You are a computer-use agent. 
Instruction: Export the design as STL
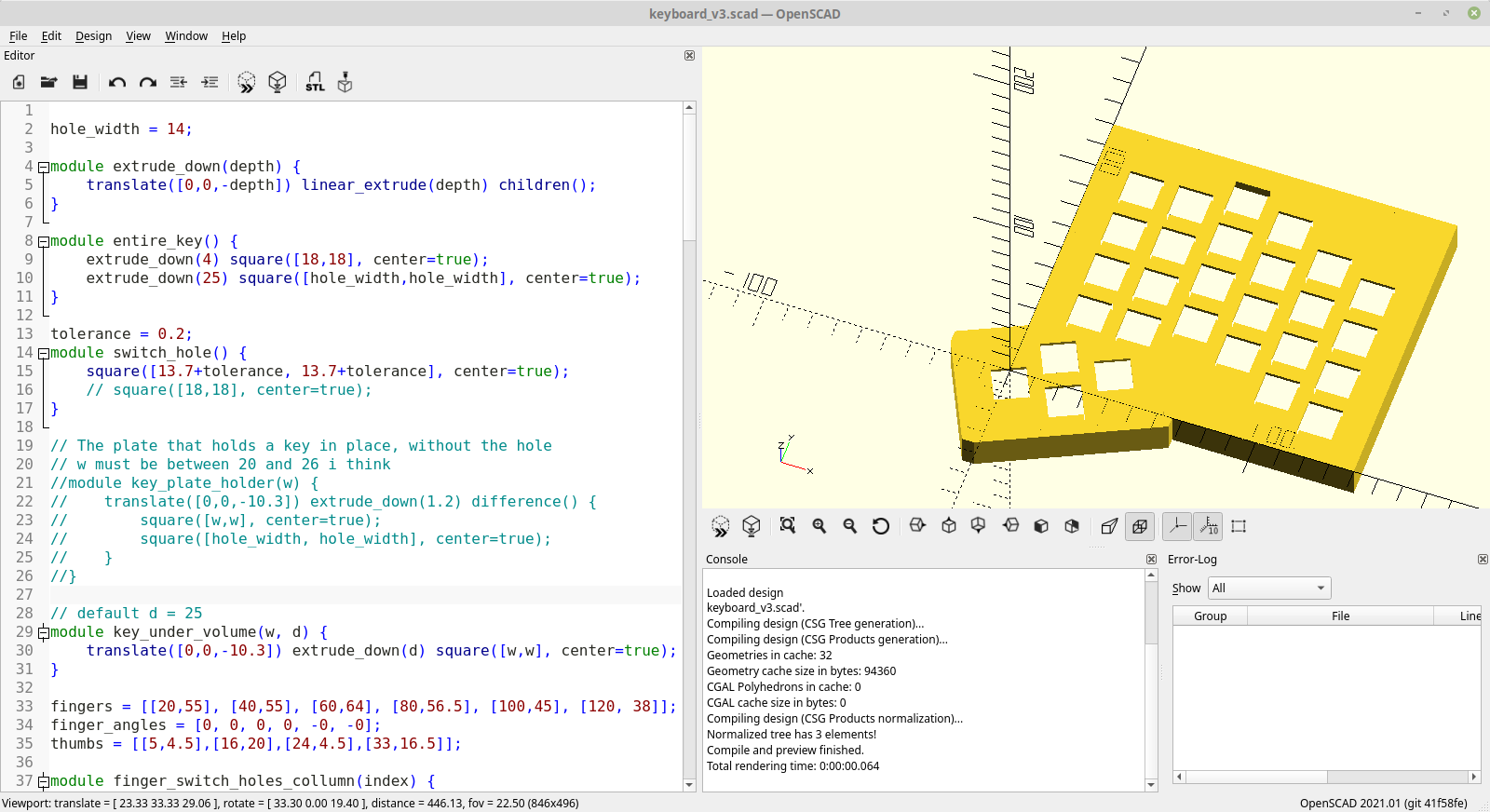315,82
